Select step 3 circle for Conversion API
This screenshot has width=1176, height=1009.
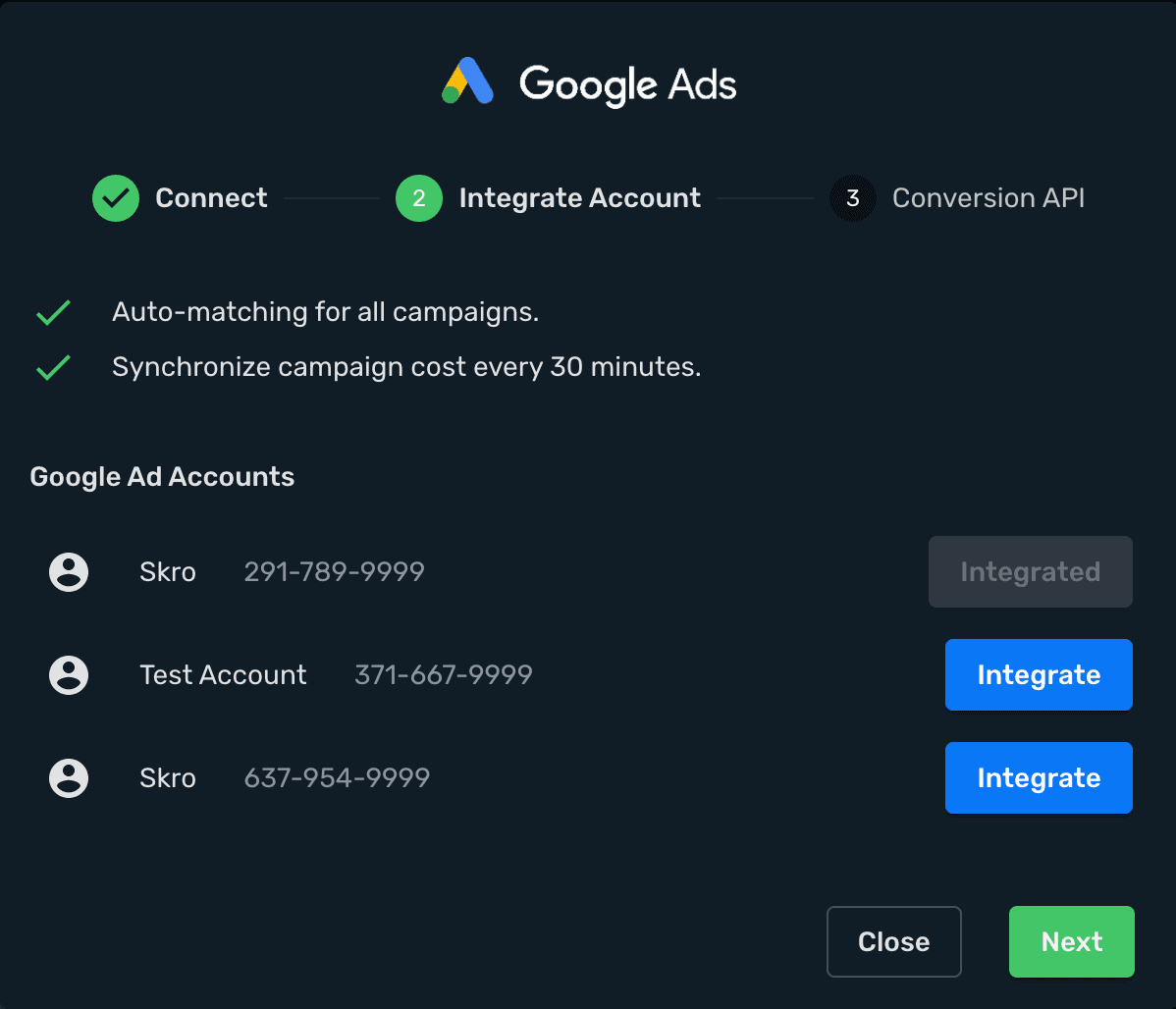pyautogui.click(x=853, y=198)
